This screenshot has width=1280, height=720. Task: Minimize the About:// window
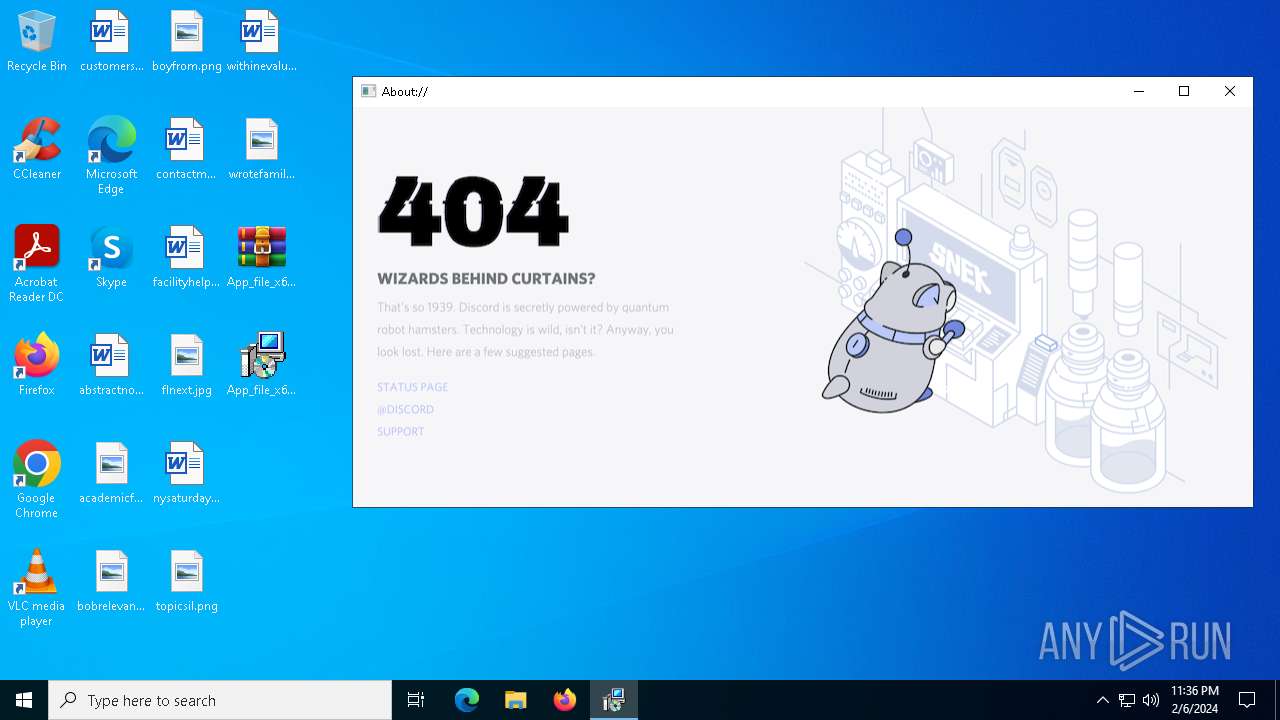click(x=1138, y=91)
